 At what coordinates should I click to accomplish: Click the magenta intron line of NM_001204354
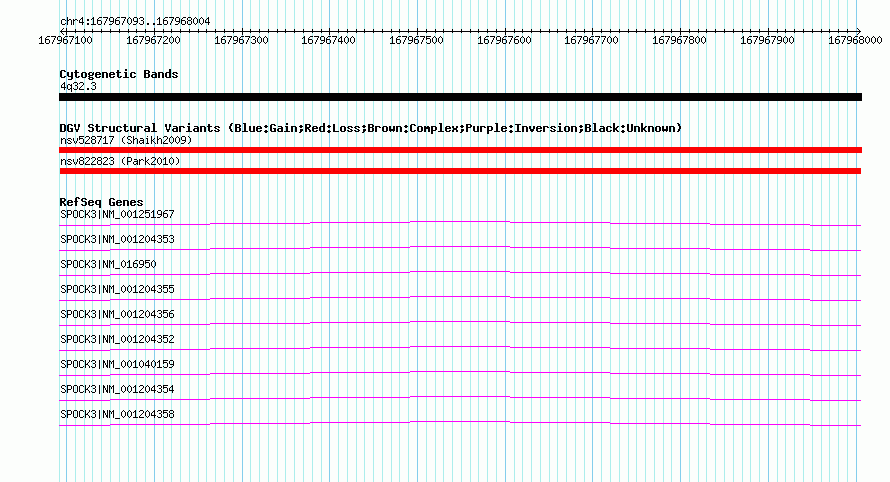click(x=460, y=396)
